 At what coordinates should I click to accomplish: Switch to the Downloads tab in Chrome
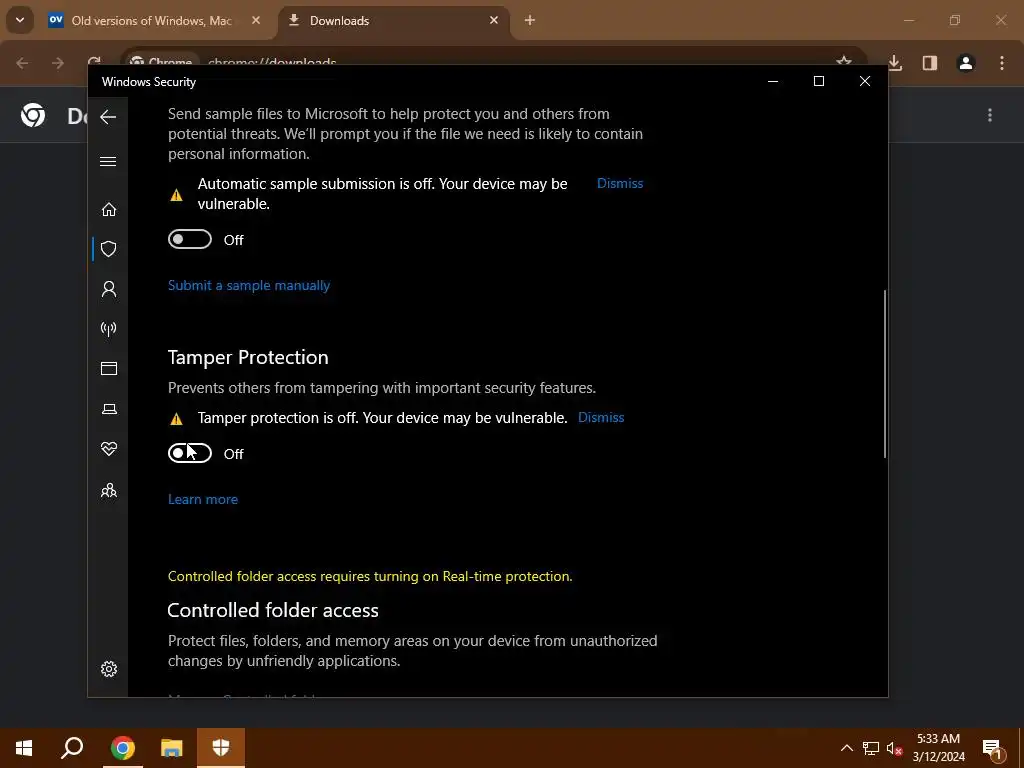[x=394, y=21]
